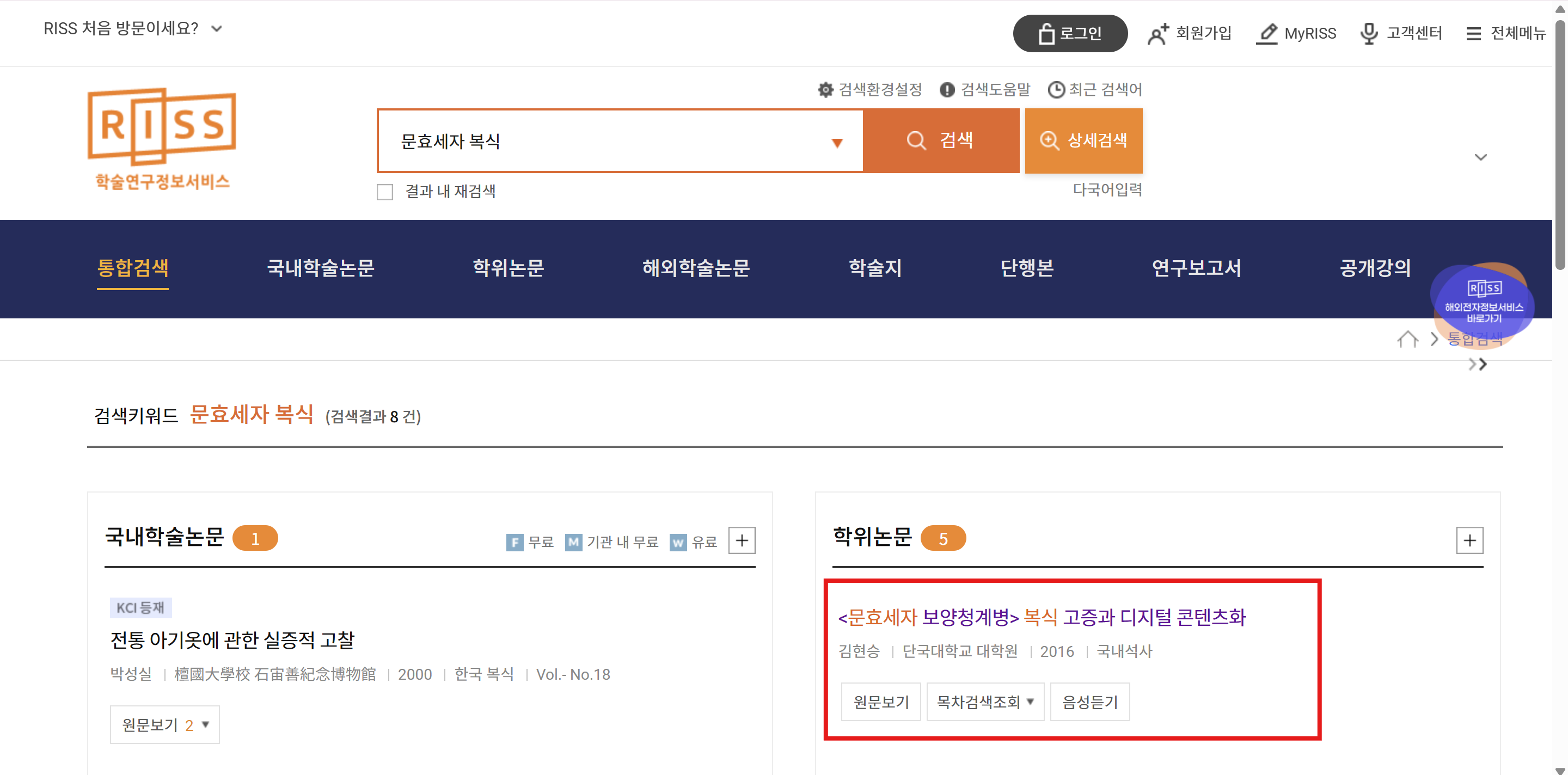
Task: Click the RISS logo
Action: 162,139
